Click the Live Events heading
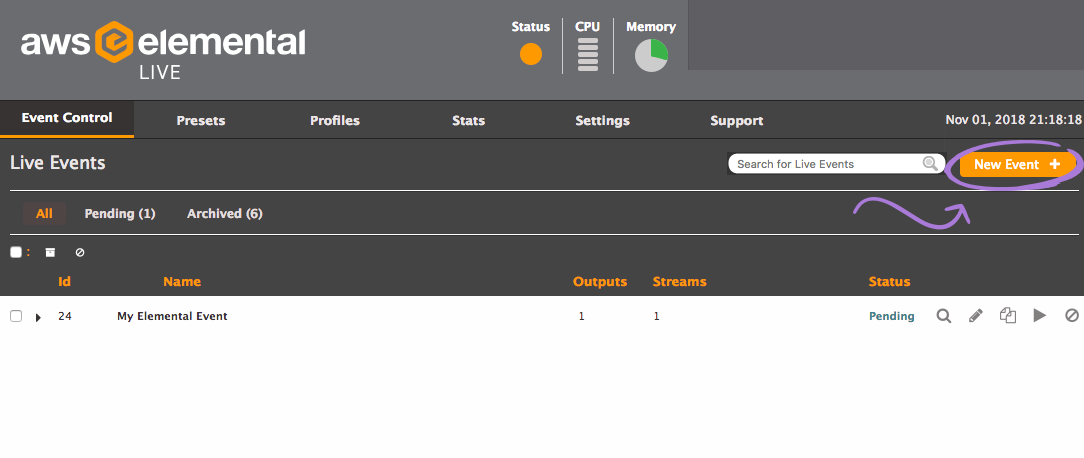This screenshot has height=458, width=1084. click(58, 163)
